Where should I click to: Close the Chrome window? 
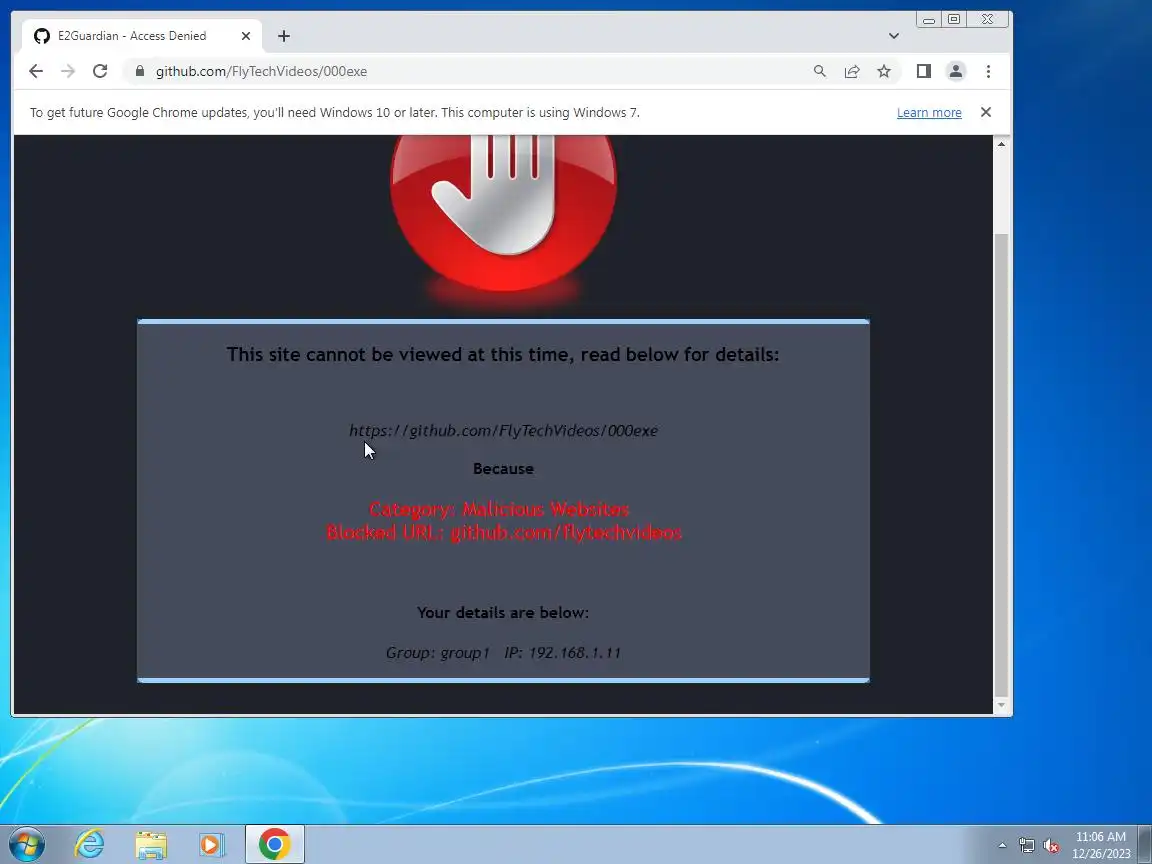pyautogui.click(x=987, y=20)
